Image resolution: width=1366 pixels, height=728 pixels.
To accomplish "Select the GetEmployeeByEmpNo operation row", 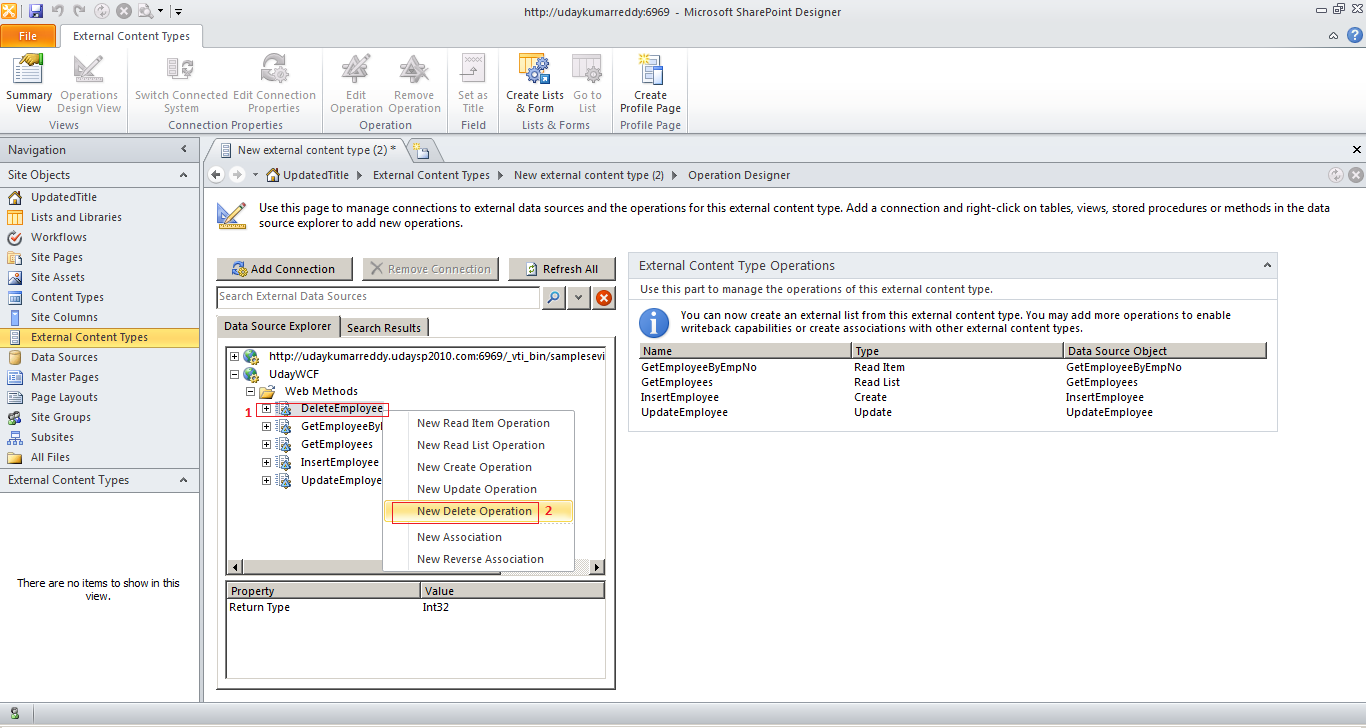I will [x=953, y=367].
